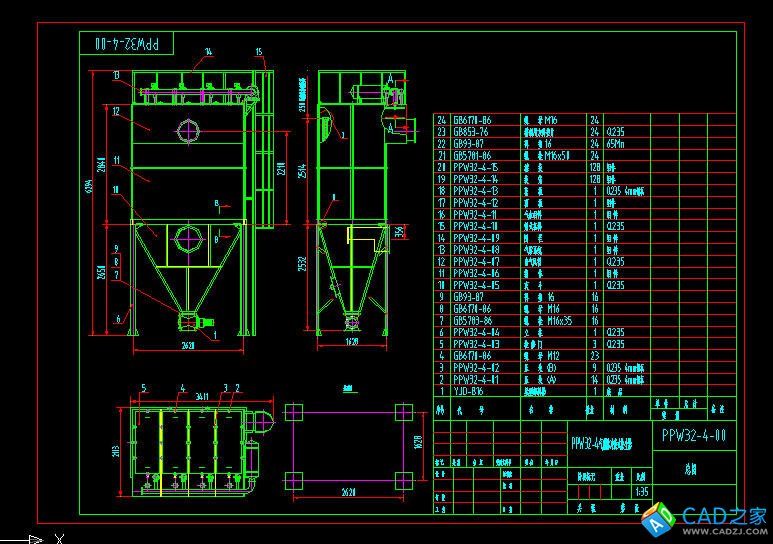Select the circular port on front view upper body
Viewport: 773px width, 544px height.
(x=186, y=128)
